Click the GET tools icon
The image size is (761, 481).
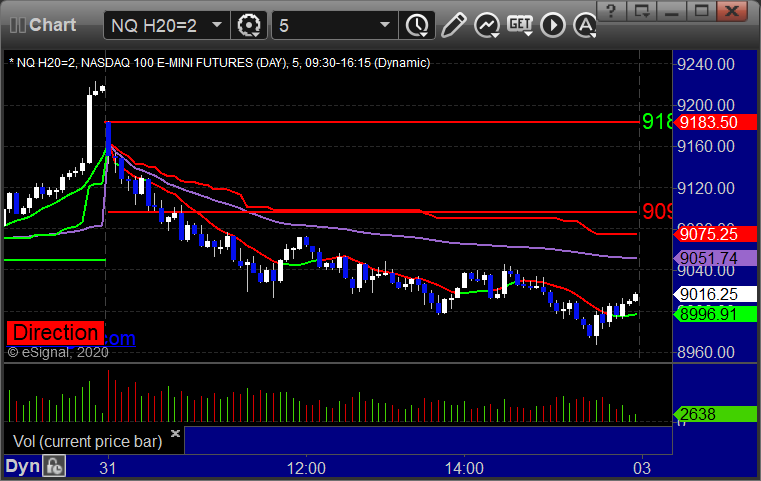point(519,24)
